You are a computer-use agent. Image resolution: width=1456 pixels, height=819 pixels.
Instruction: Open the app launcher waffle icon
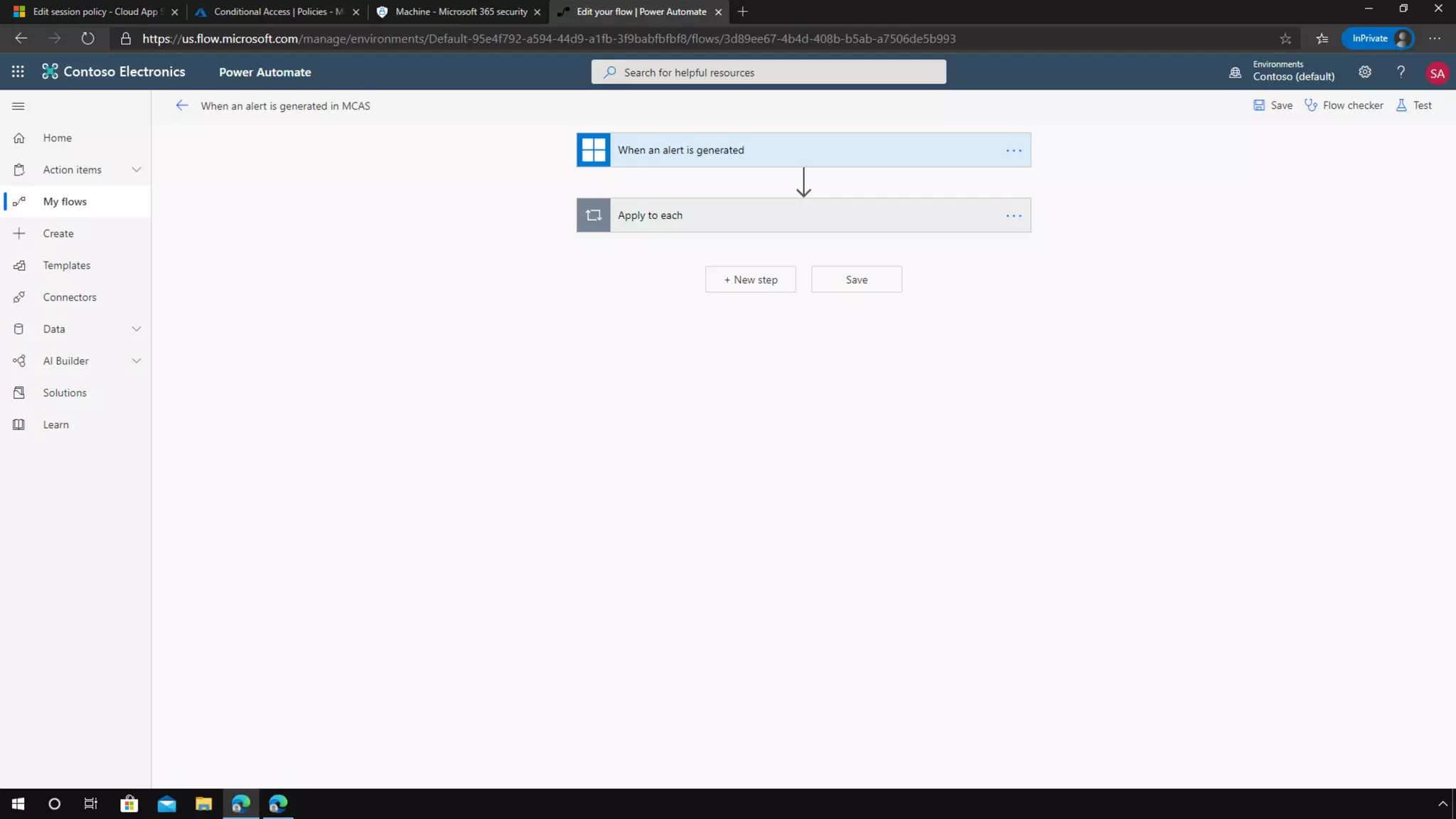18,72
